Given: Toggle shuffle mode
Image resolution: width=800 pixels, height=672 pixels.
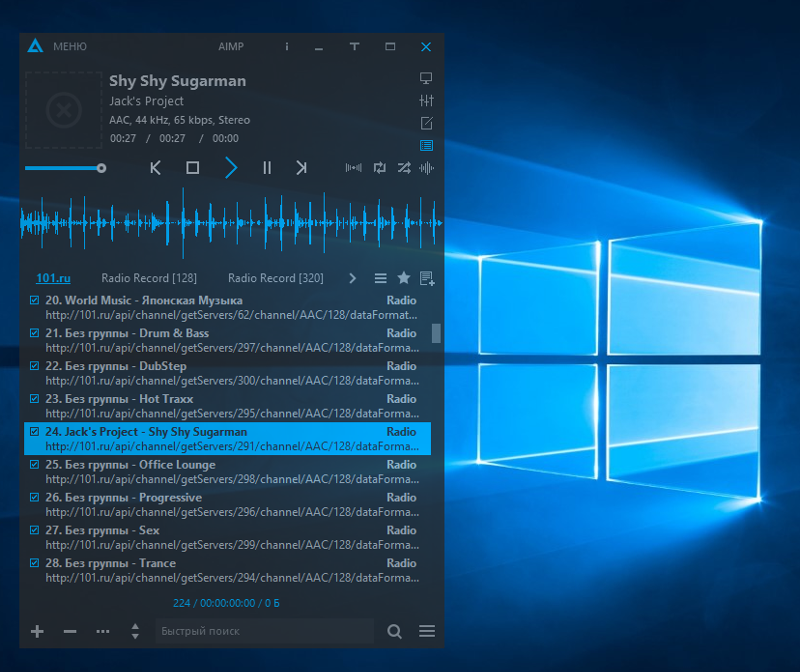Looking at the screenshot, I should pyautogui.click(x=404, y=168).
